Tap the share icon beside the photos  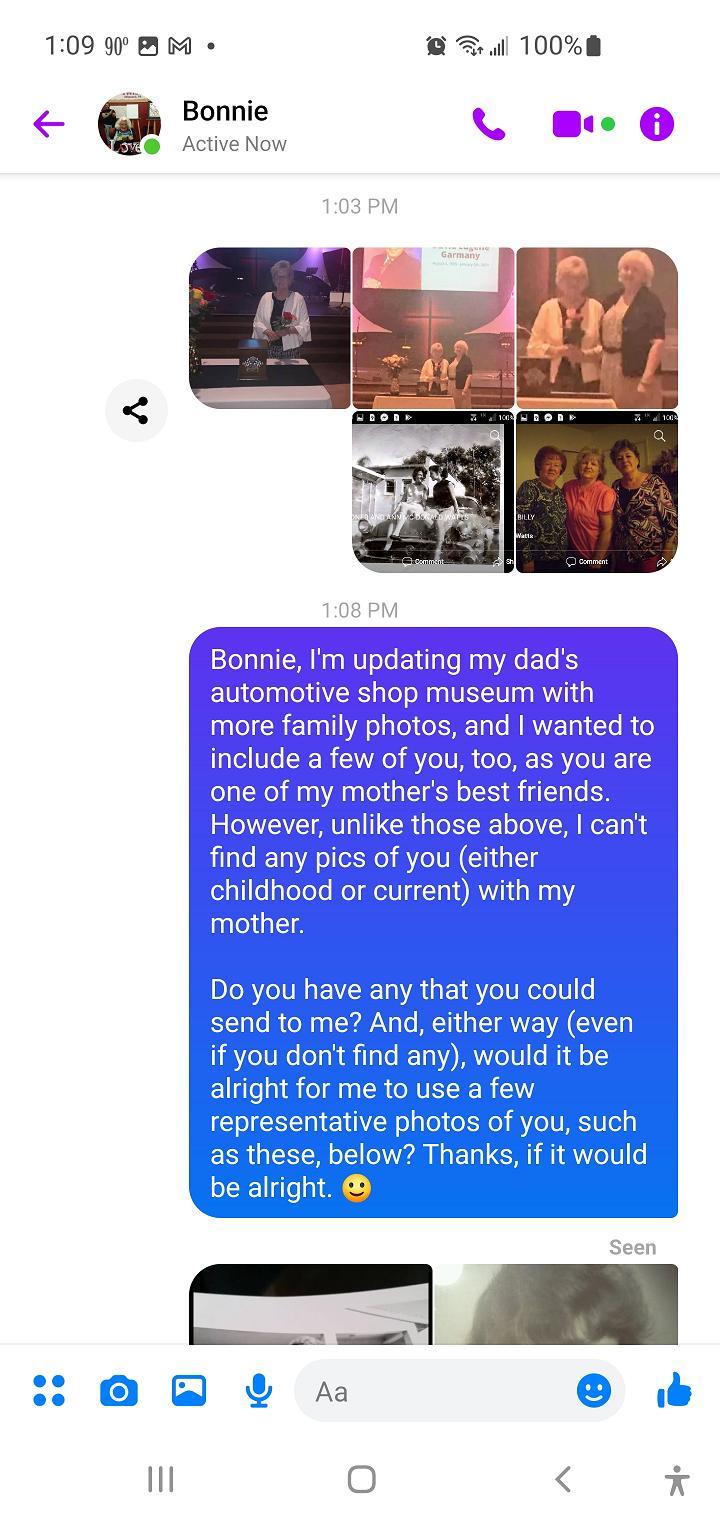pyautogui.click(x=136, y=410)
